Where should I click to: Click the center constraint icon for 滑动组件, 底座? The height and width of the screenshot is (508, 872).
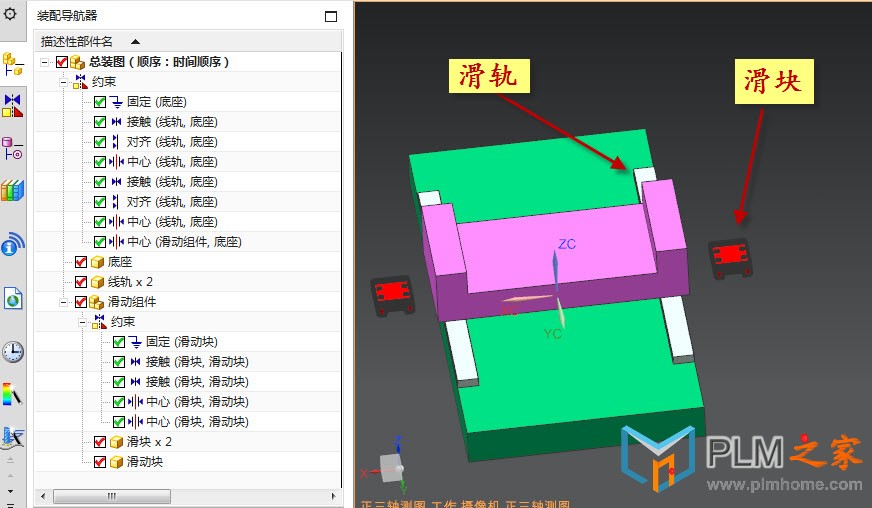coord(116,242)
